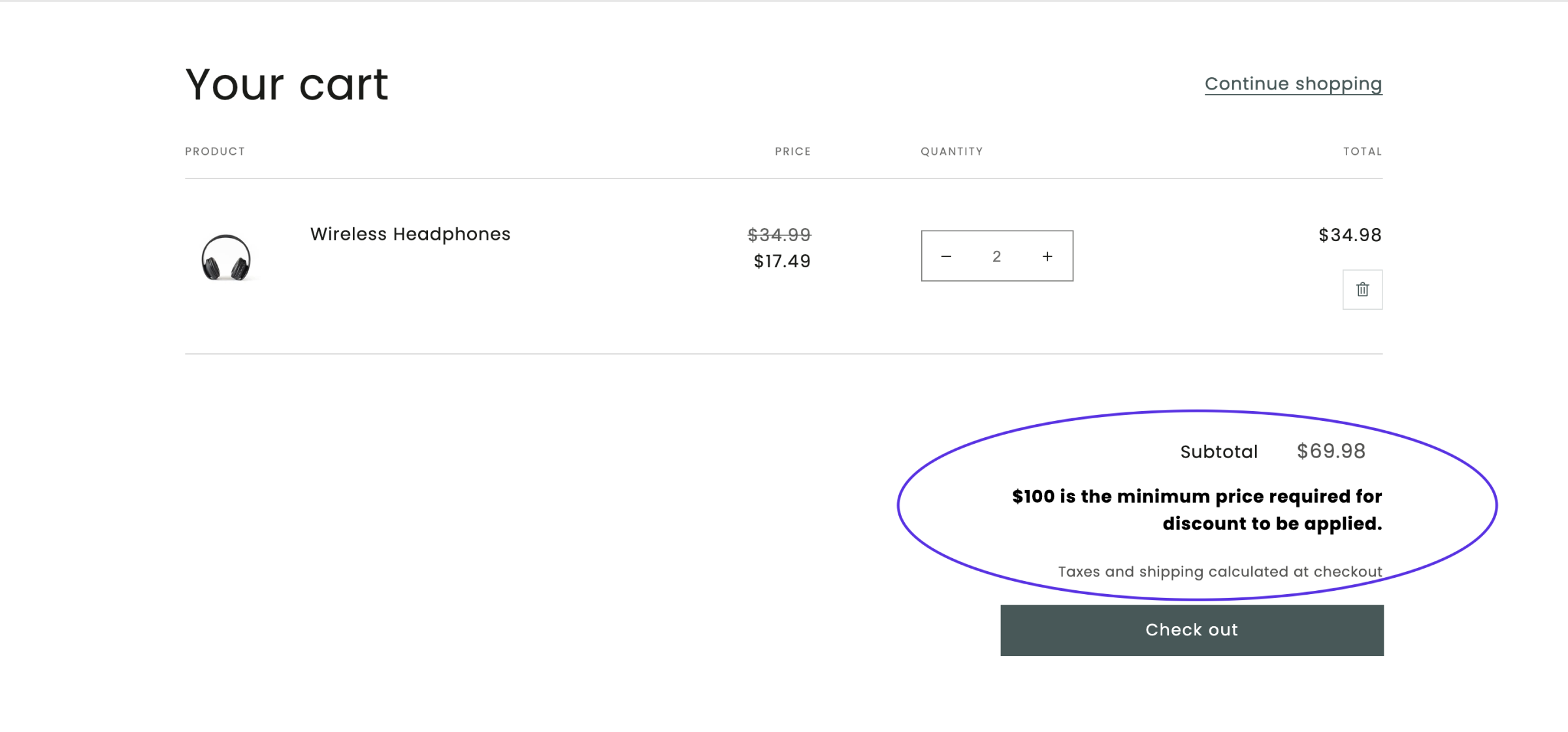Click the Subtotal label
This screenshot has height=732, width=1568.
click(x=1218, y=452)
